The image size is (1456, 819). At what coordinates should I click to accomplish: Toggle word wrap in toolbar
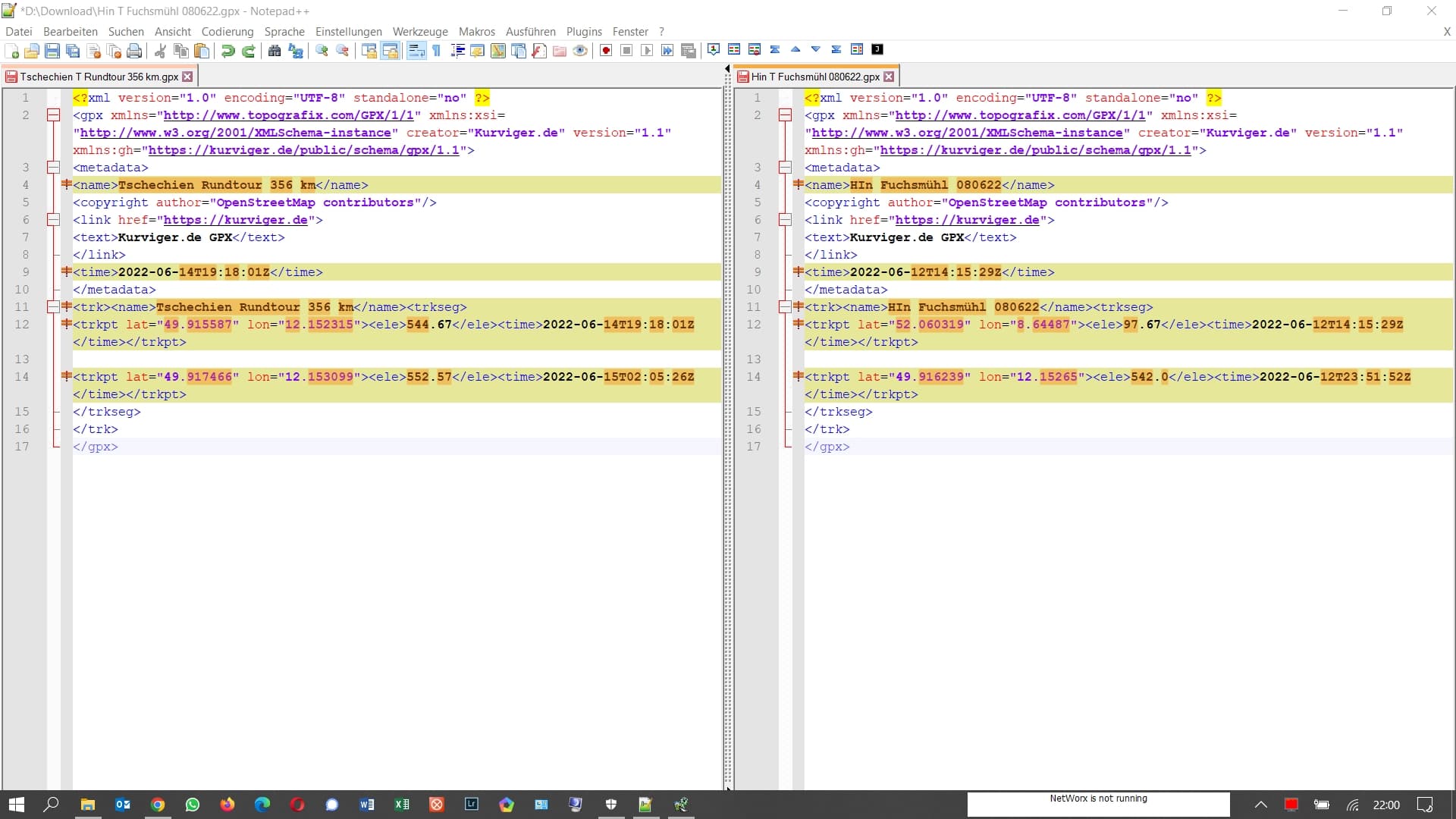[x=416, y=51]
